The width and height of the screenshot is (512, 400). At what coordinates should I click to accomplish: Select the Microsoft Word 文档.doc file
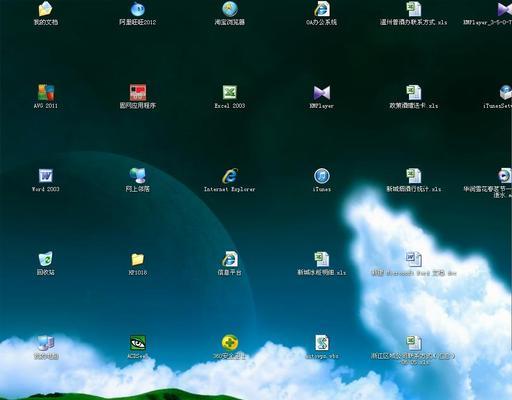[414, 259]
